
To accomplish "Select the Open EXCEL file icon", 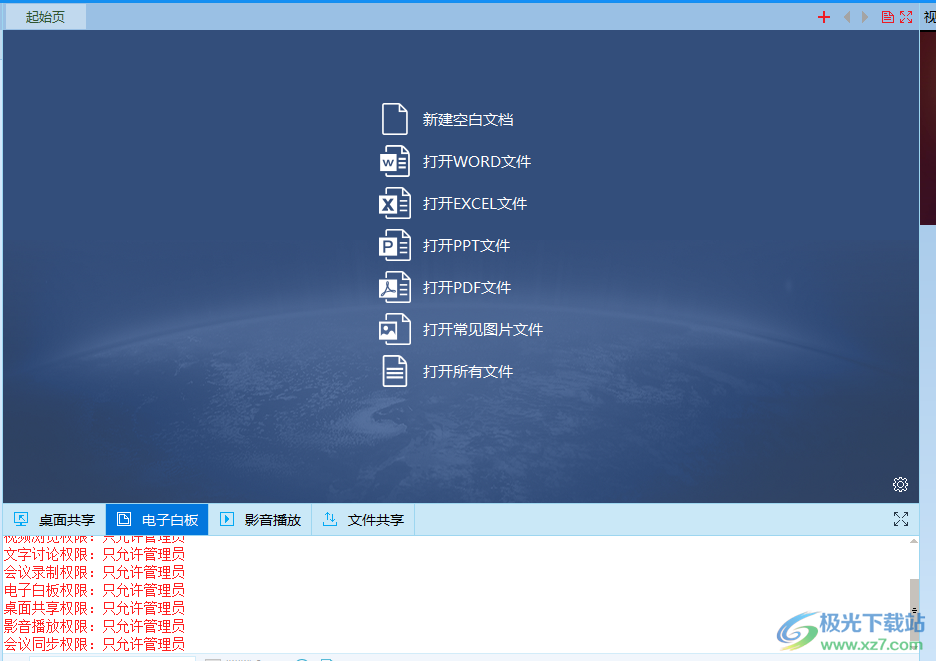I will pos(395,203).
